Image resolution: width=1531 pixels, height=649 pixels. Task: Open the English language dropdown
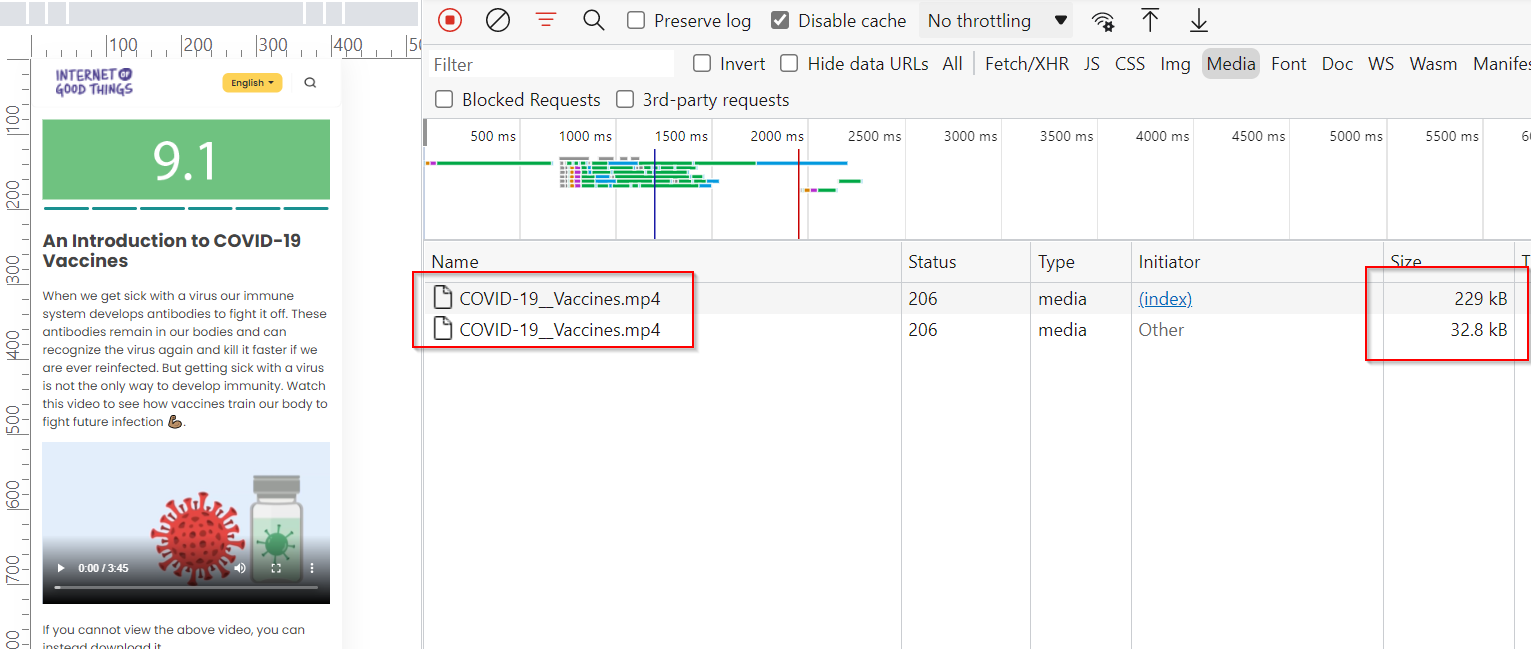252,83
